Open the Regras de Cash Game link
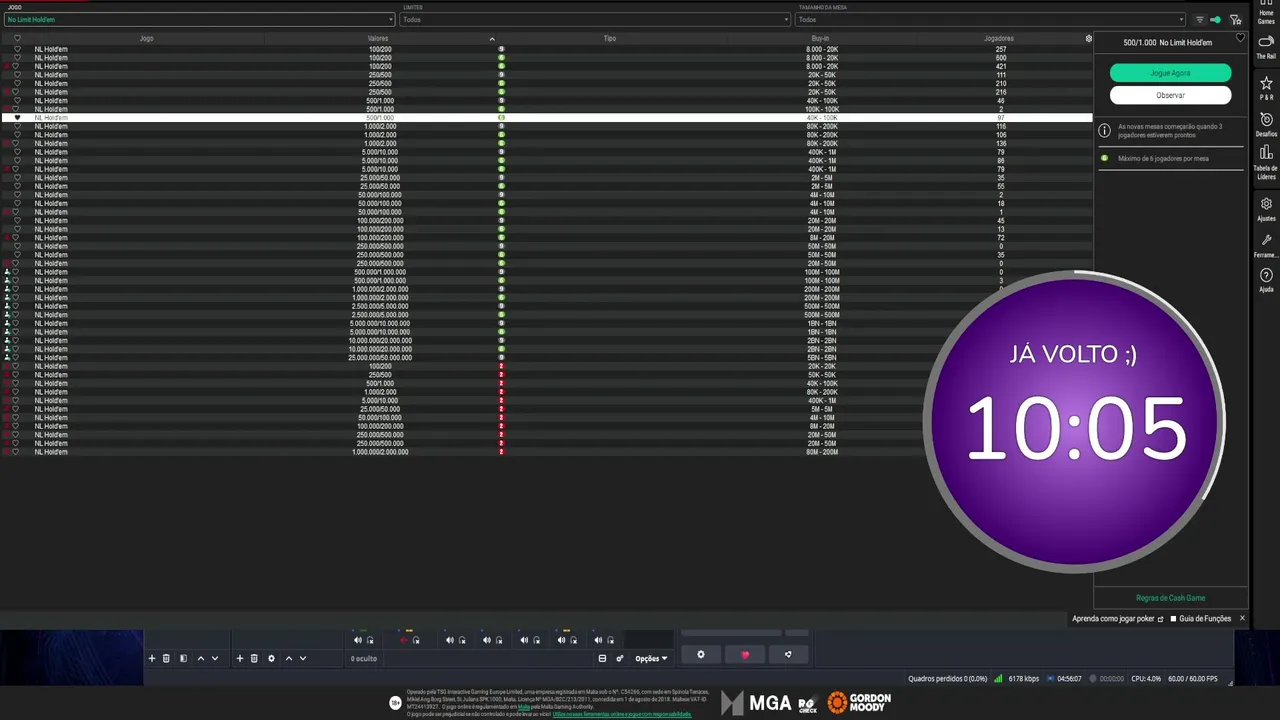Image resolution: width=1280 pixels, height=720 pixels. (1170, 598)
